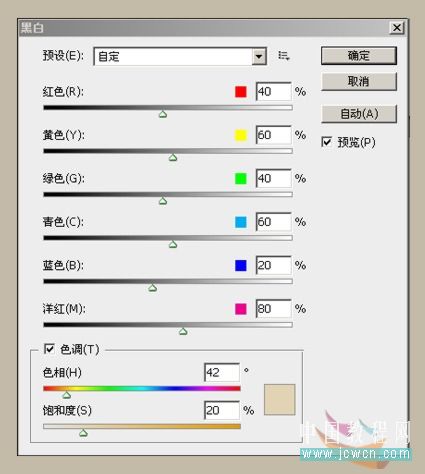Click the red color swatch icon

tap(241, 92)
